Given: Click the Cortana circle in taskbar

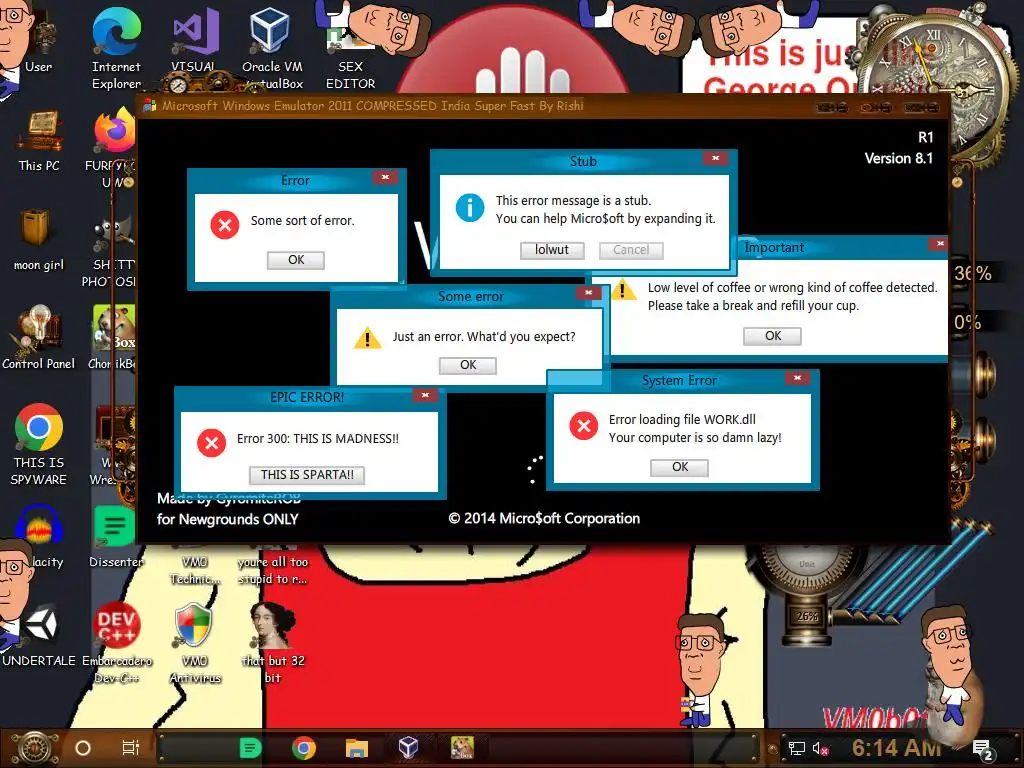Looking at the screenshot, I should (83, 748).
